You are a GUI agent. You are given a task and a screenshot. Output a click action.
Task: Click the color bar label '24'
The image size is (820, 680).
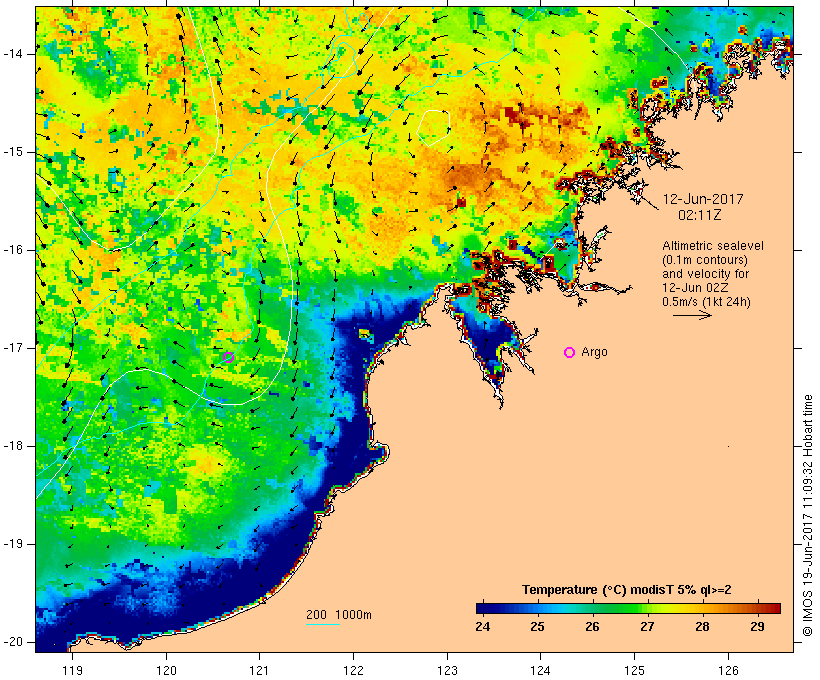[x=483, y=627]
